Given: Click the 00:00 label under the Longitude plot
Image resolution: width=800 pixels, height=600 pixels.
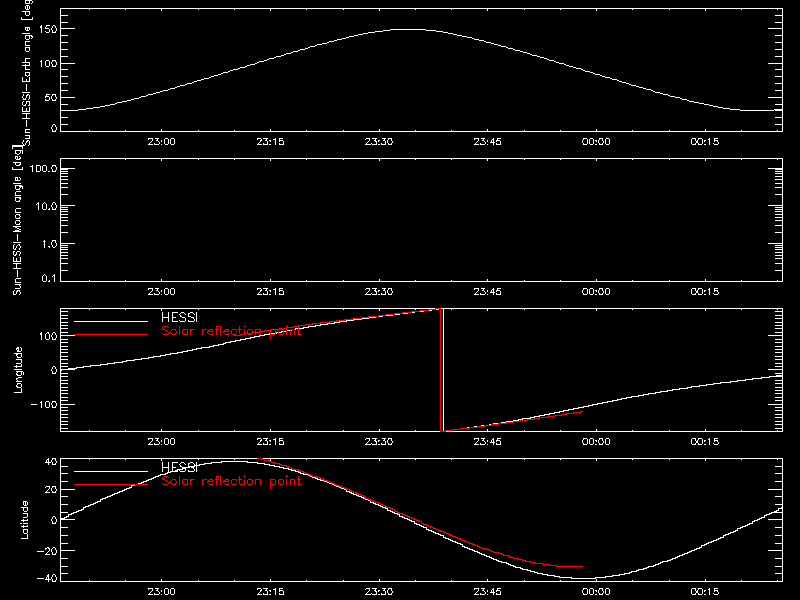Looking at the screenshot, I should tap(596, 441).
